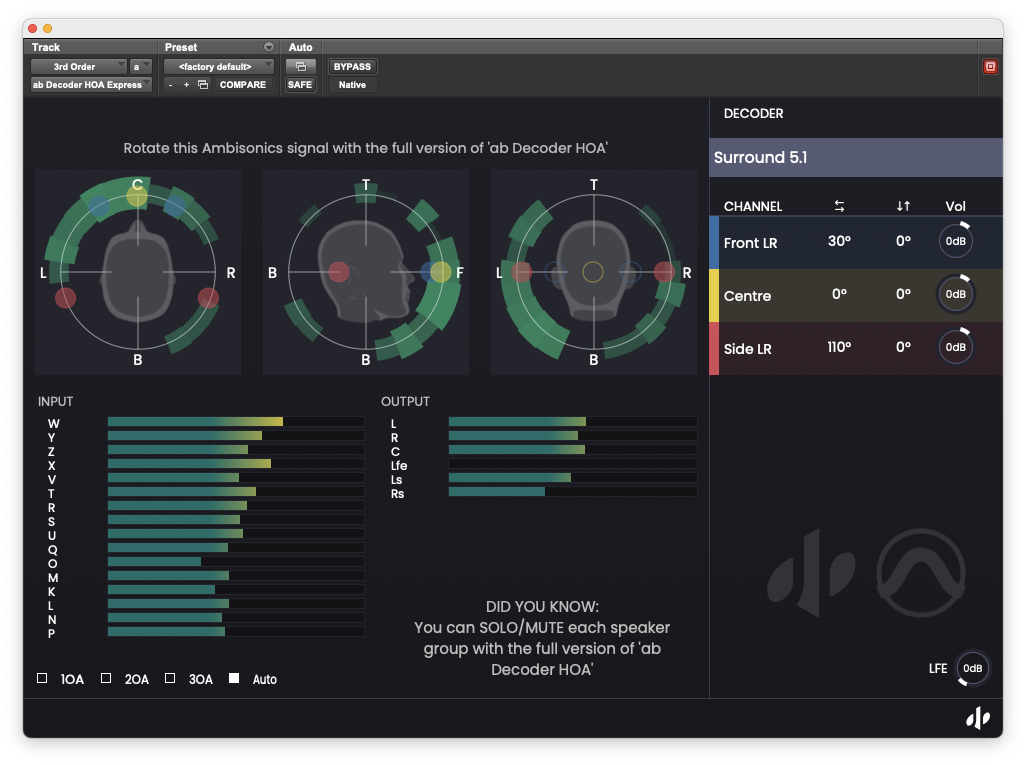The width and height of the screenshot is (1026, 765).
Task: Click the top-view head visualizer
Action: tap(137, 272)
